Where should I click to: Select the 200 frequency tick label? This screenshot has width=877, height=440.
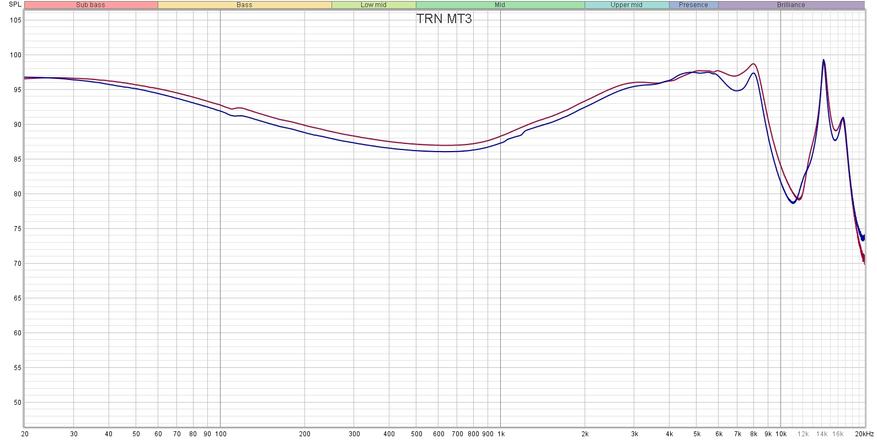(304, 434)
